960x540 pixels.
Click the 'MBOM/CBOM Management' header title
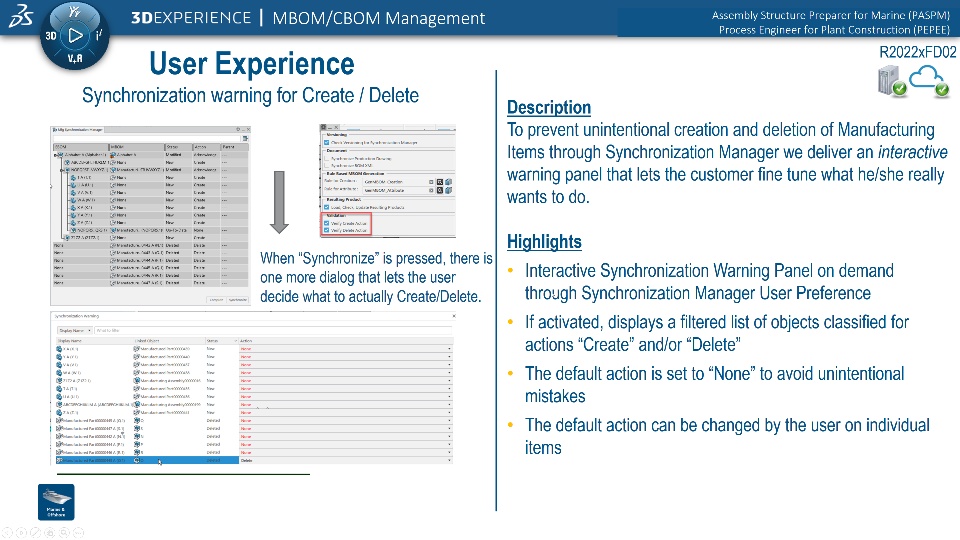pos(378,18)
